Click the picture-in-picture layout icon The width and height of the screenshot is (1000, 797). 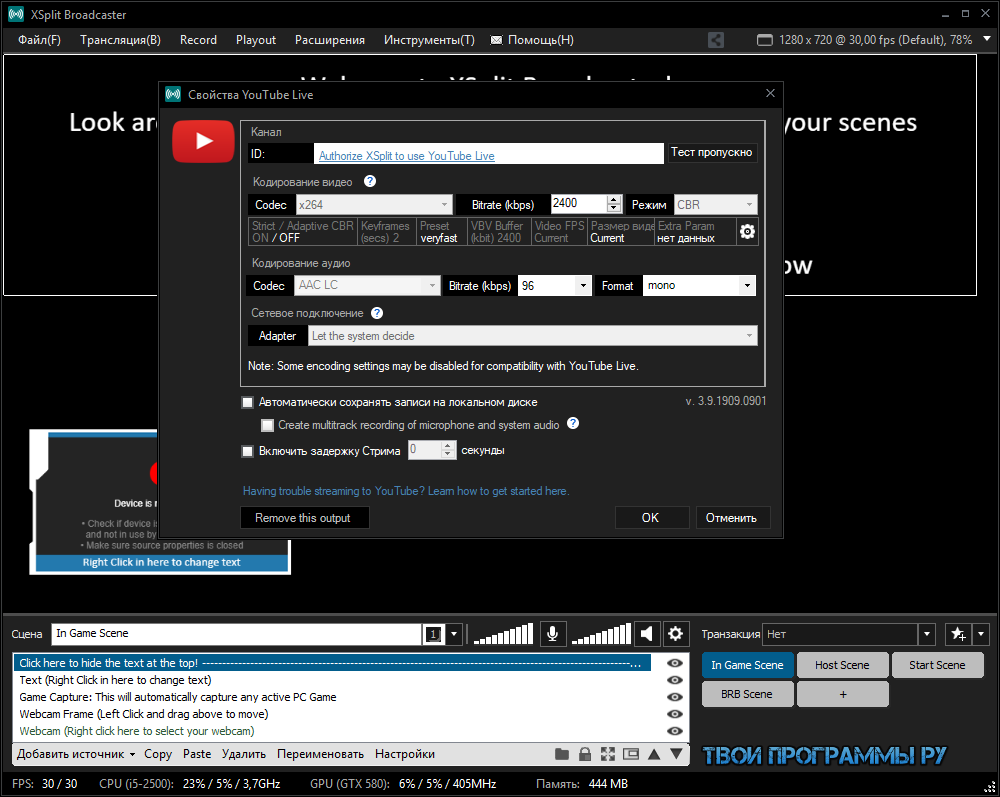(631, 754)
